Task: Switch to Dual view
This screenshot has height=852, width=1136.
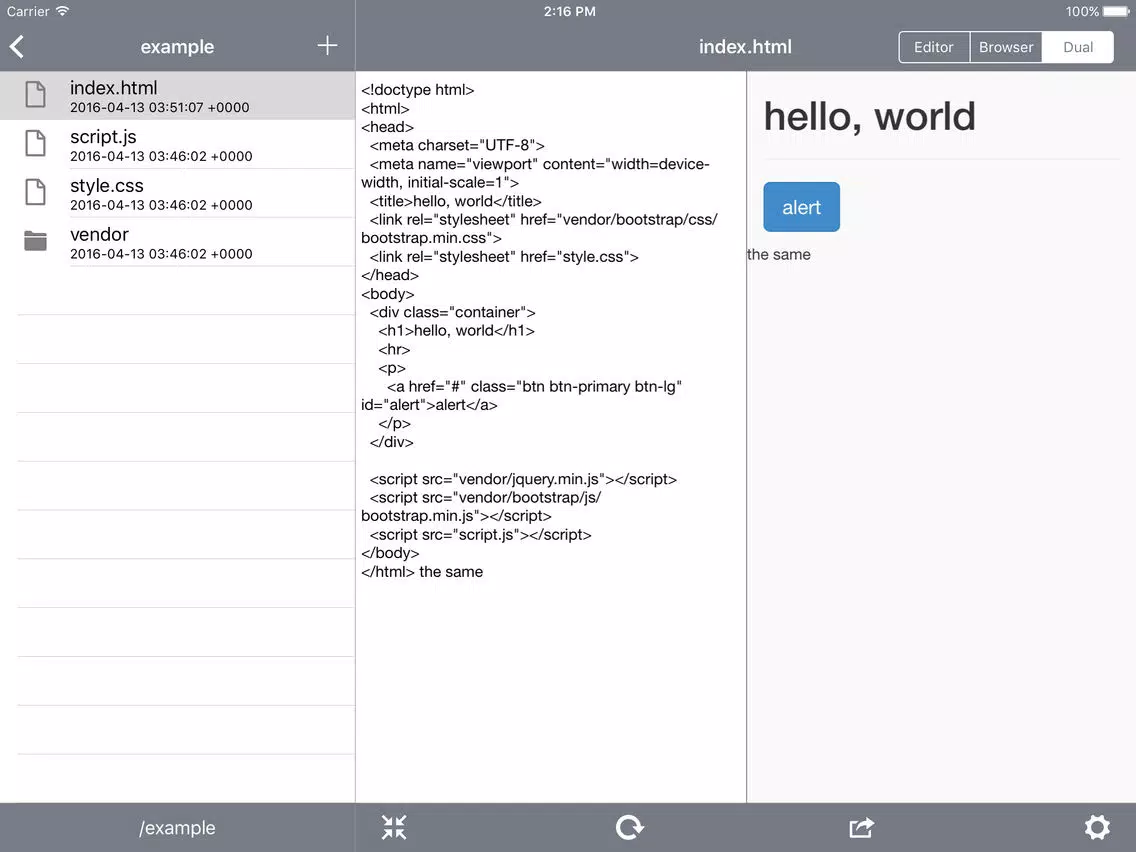Action: [x=1077, y=47]
